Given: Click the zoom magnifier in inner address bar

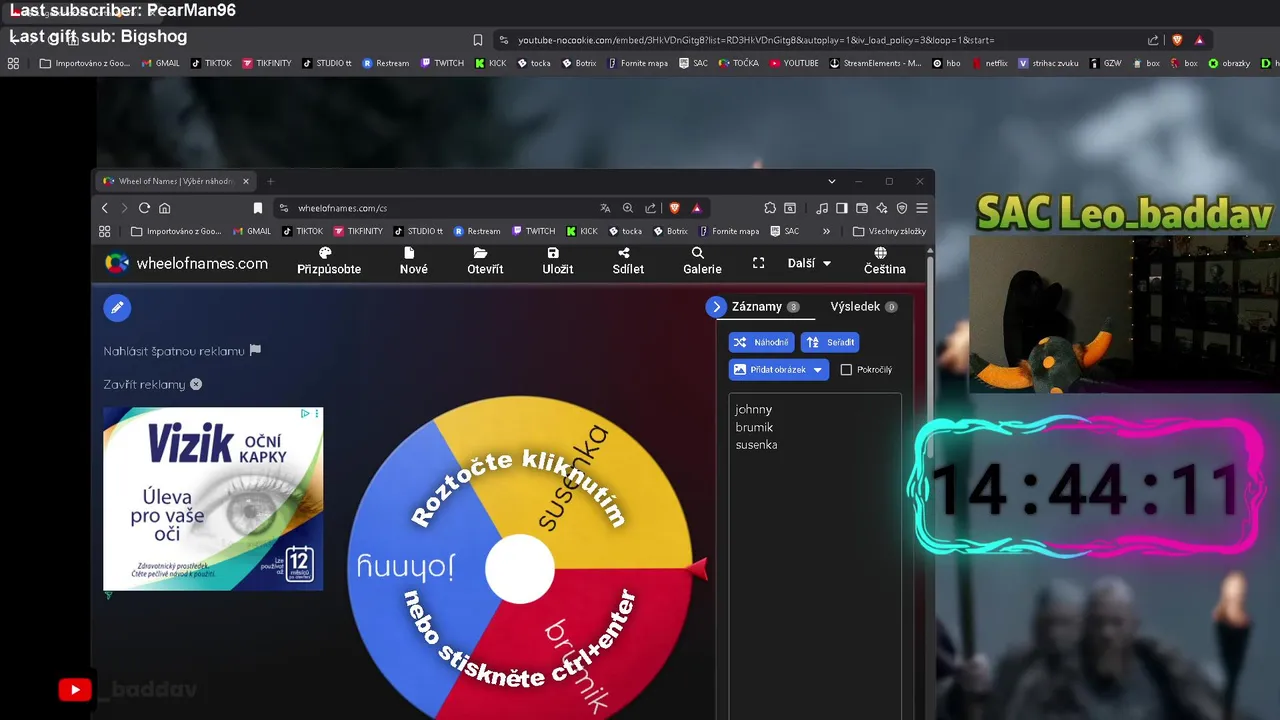Looking at the screenshot, I should (x=628, y=208).
